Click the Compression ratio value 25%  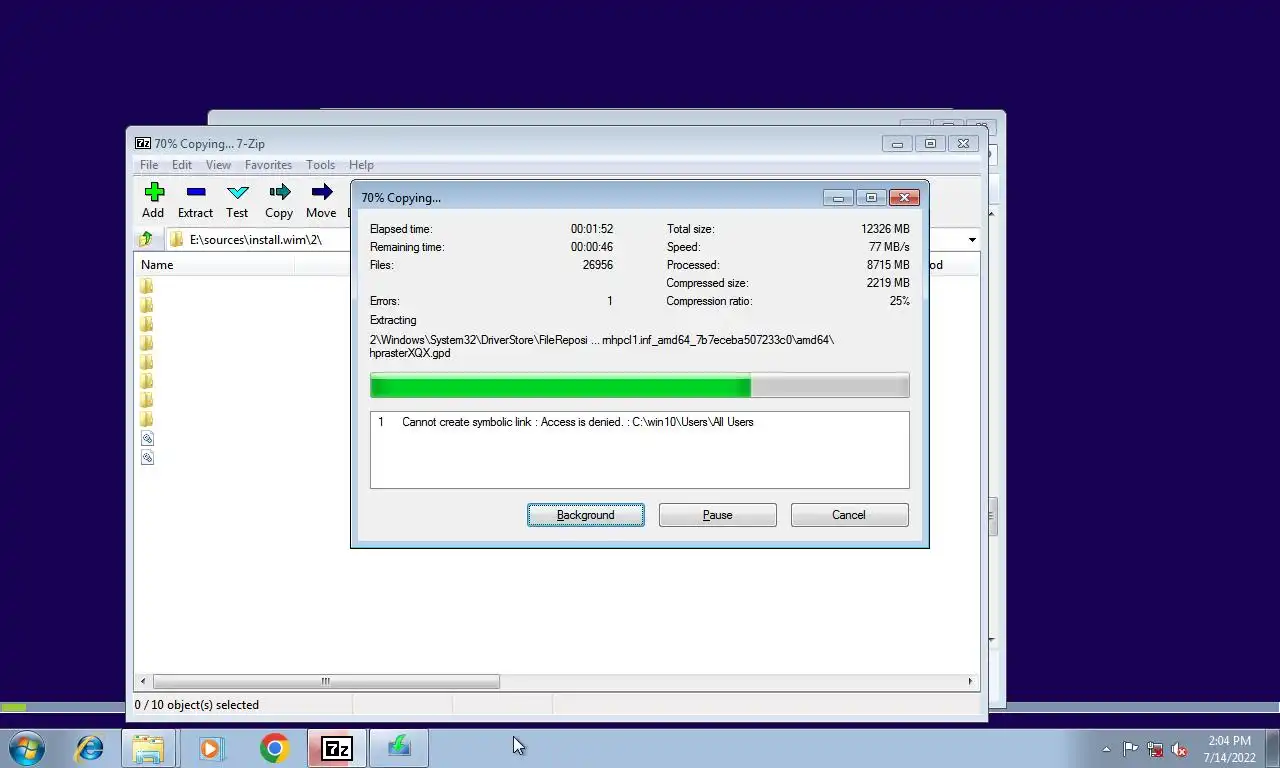tap(899, 301)
